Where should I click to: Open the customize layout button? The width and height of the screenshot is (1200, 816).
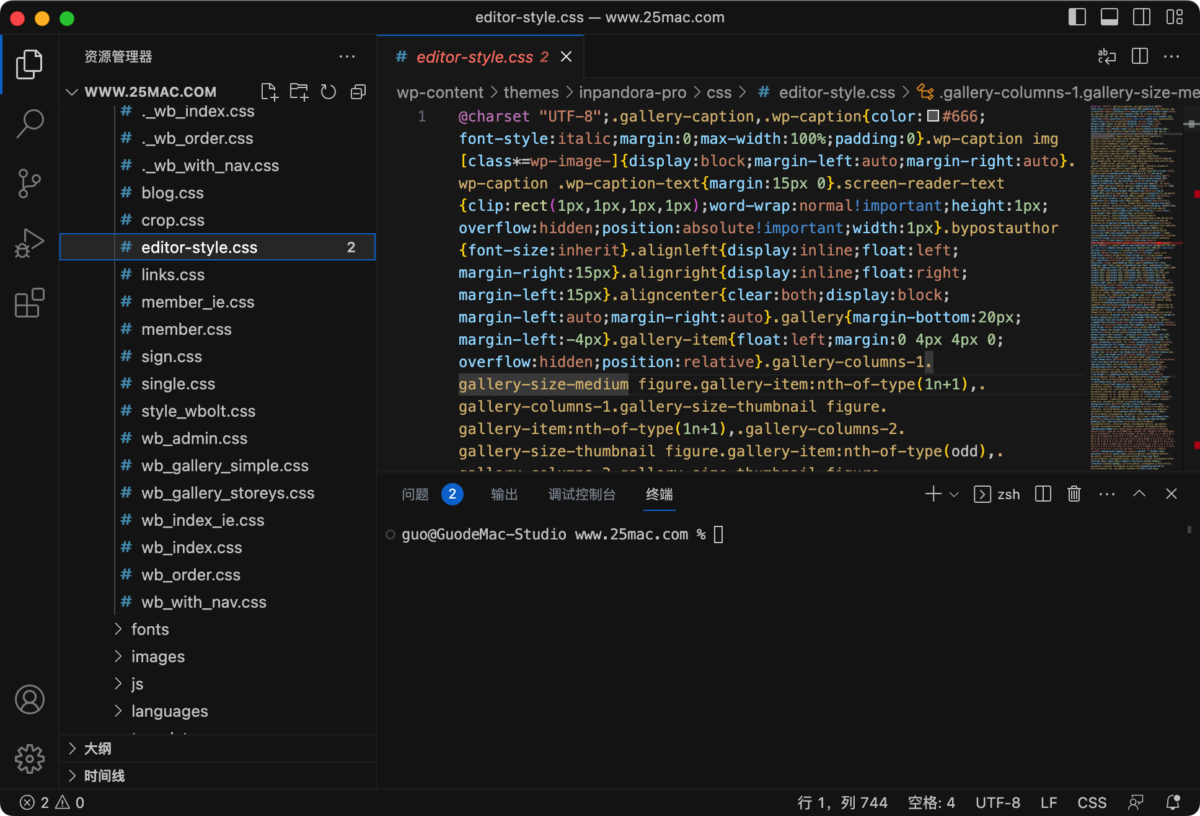click(x=1173, y=17)
